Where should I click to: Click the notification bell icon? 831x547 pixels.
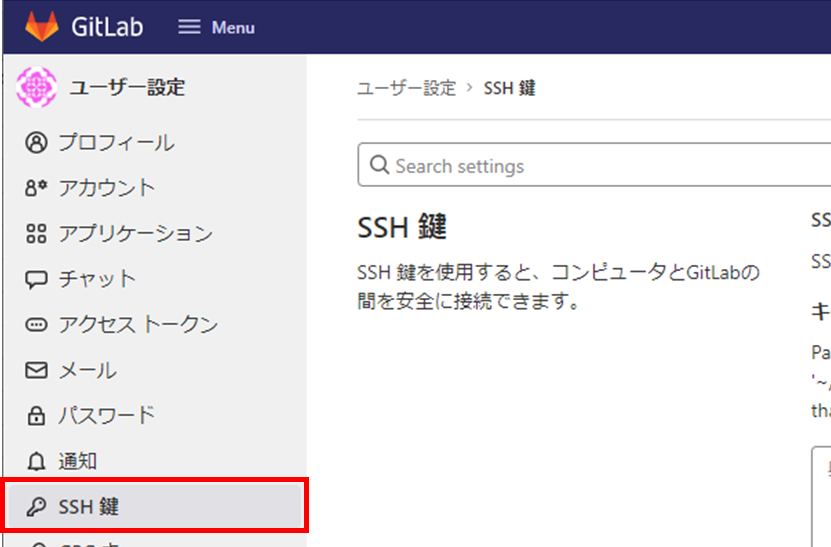click(36, 461)
